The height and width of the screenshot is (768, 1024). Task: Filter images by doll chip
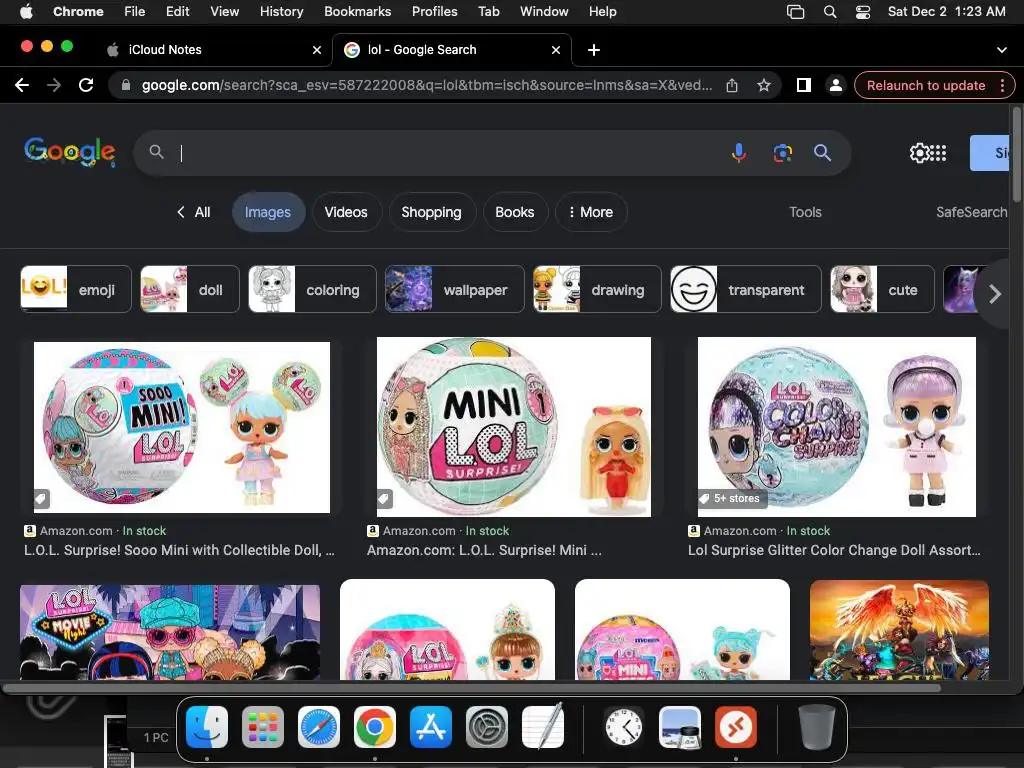(x=190, y=289)
